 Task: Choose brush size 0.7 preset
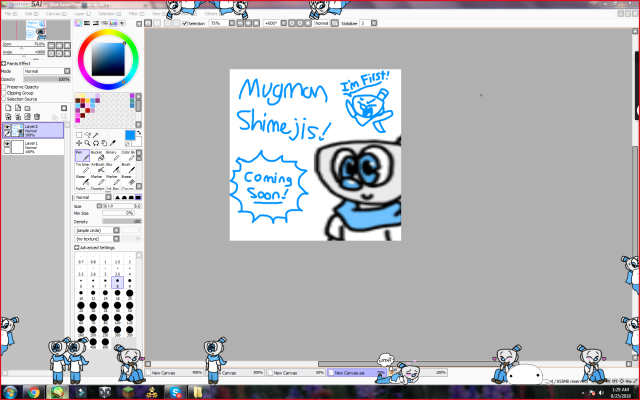[x=81, y=258]
